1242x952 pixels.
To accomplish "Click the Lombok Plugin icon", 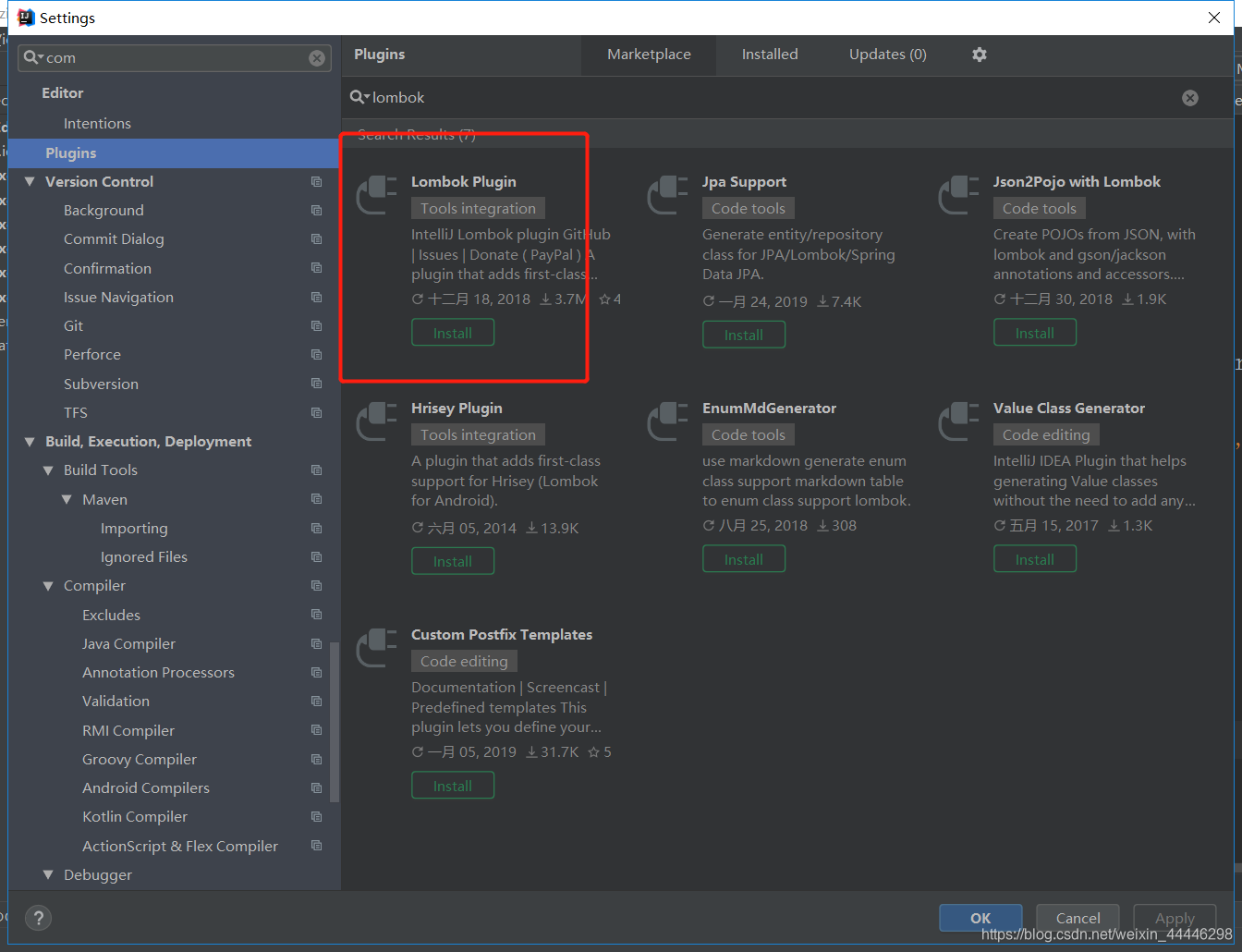I will tap(377, 194).
